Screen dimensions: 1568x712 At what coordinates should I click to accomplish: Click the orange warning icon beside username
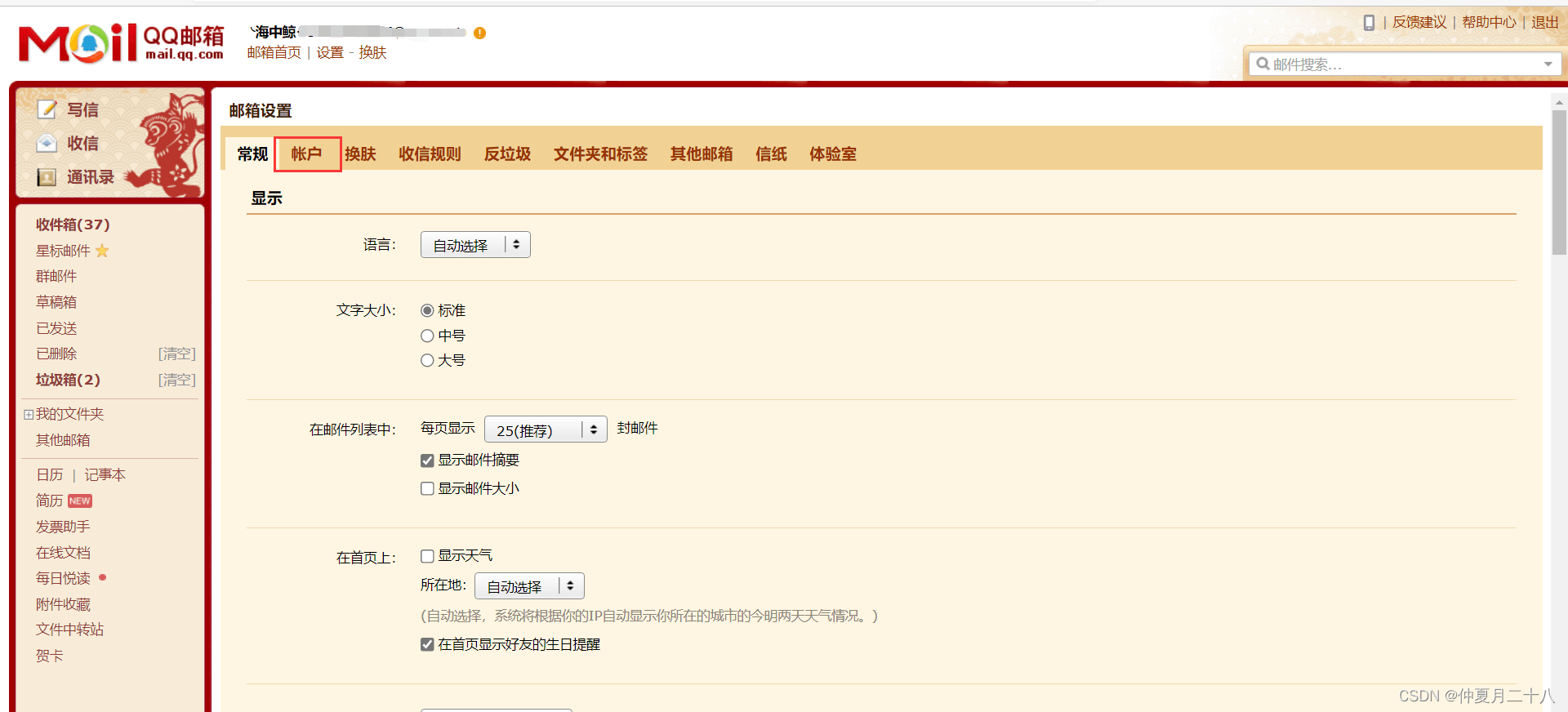(480, 33)
